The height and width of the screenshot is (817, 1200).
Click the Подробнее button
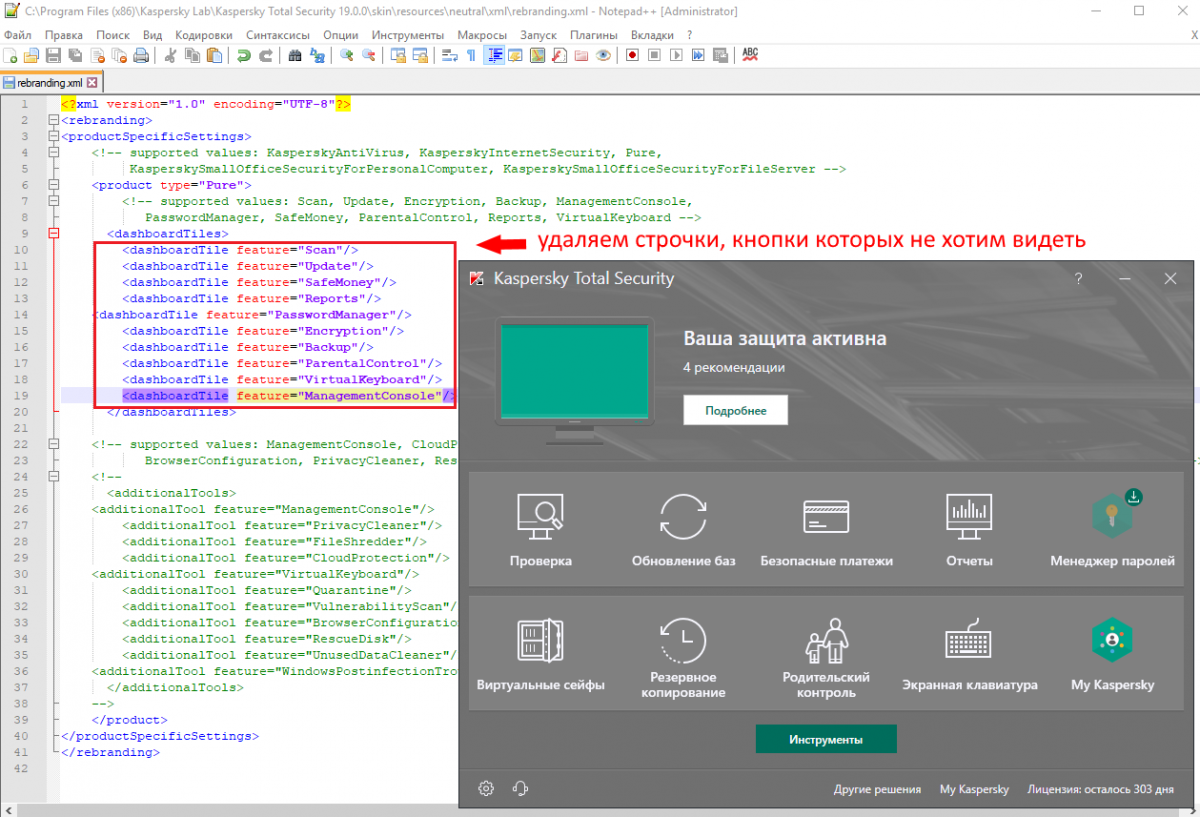(x=735, y=411)
